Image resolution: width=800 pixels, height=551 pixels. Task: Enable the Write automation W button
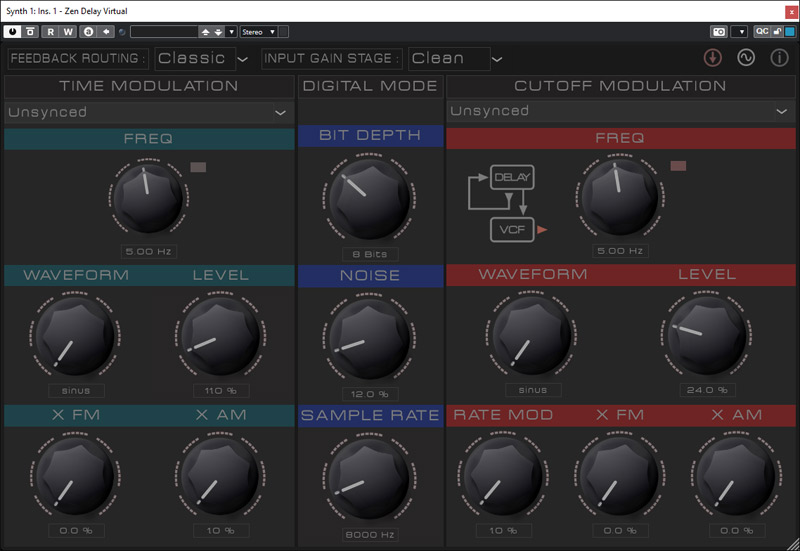tap(68, 31)
